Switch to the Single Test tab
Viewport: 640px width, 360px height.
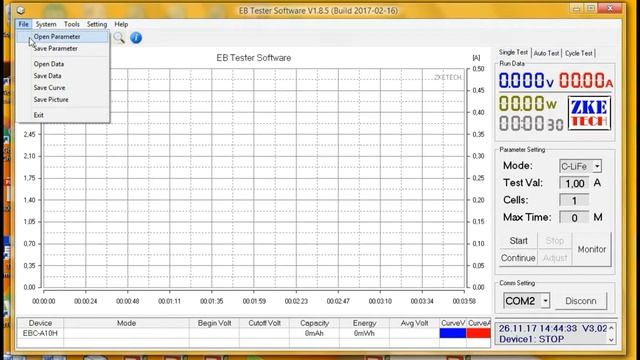point(513,53)
